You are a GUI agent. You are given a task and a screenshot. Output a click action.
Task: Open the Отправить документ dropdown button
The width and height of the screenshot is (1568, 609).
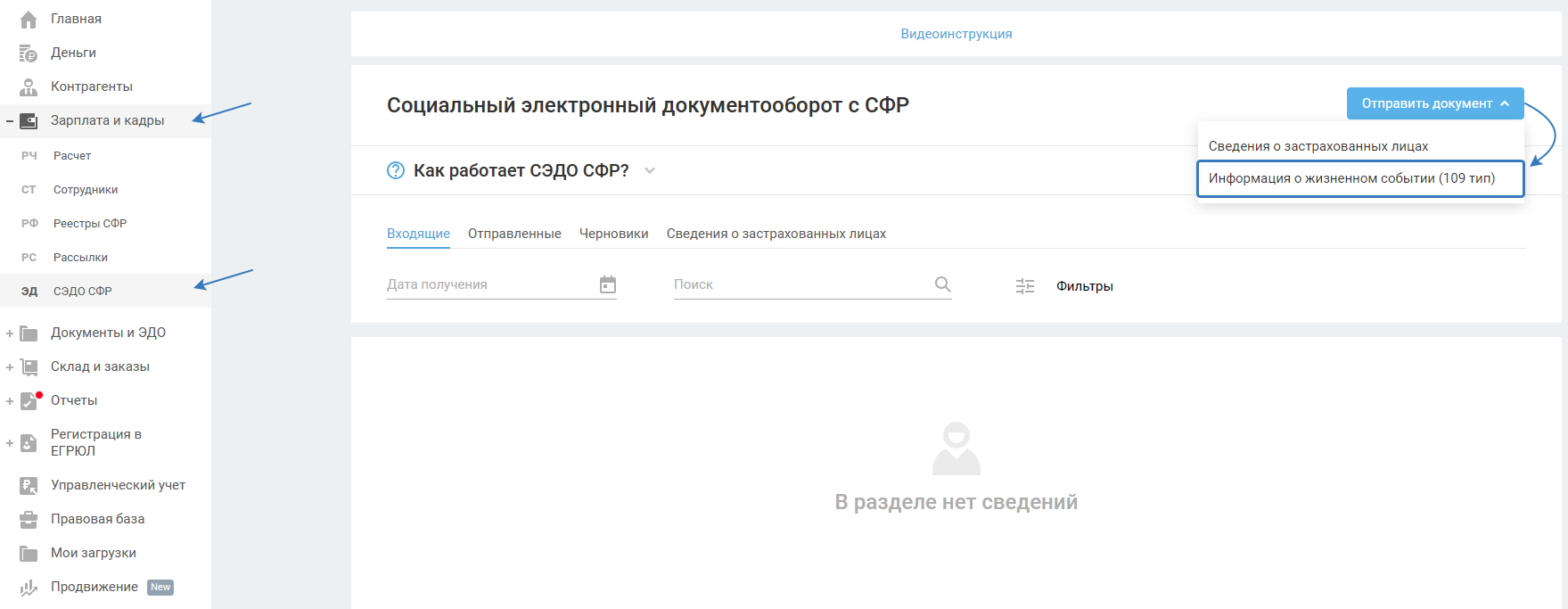(1435, 103)
